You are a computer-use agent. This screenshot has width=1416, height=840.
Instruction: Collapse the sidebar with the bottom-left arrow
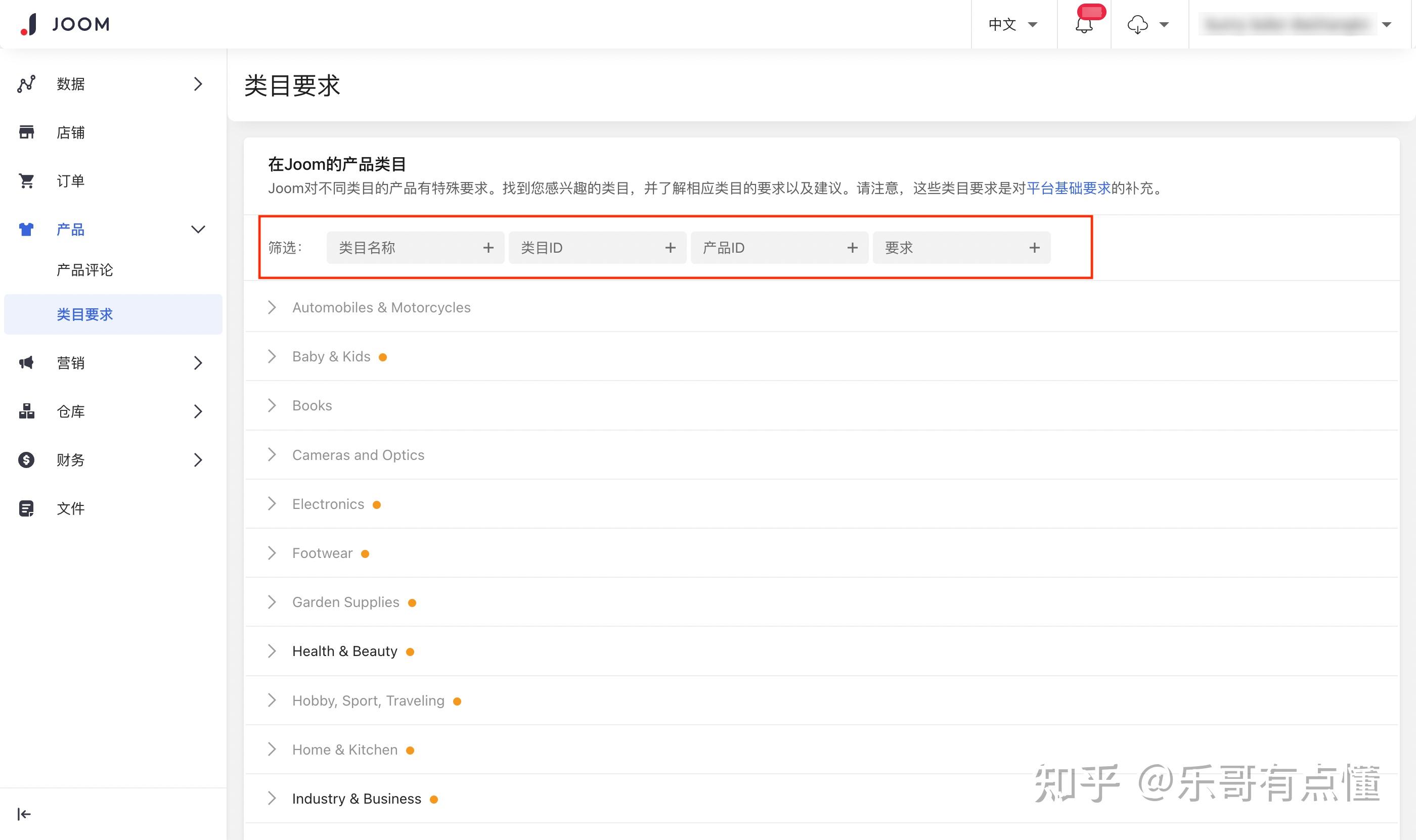click(x=24, y=813)
